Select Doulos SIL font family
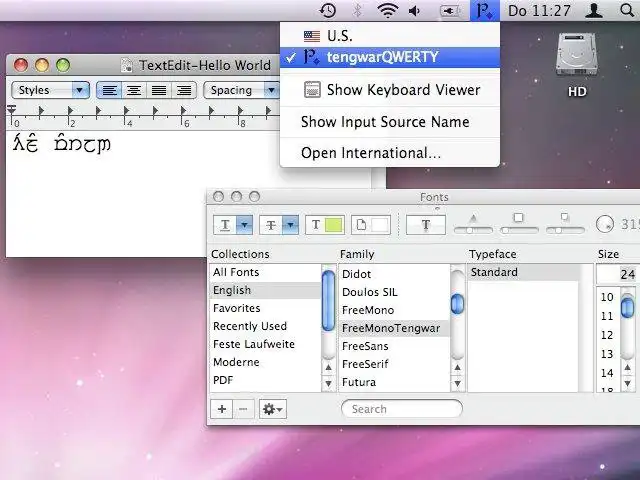 [x=394, y=292]
